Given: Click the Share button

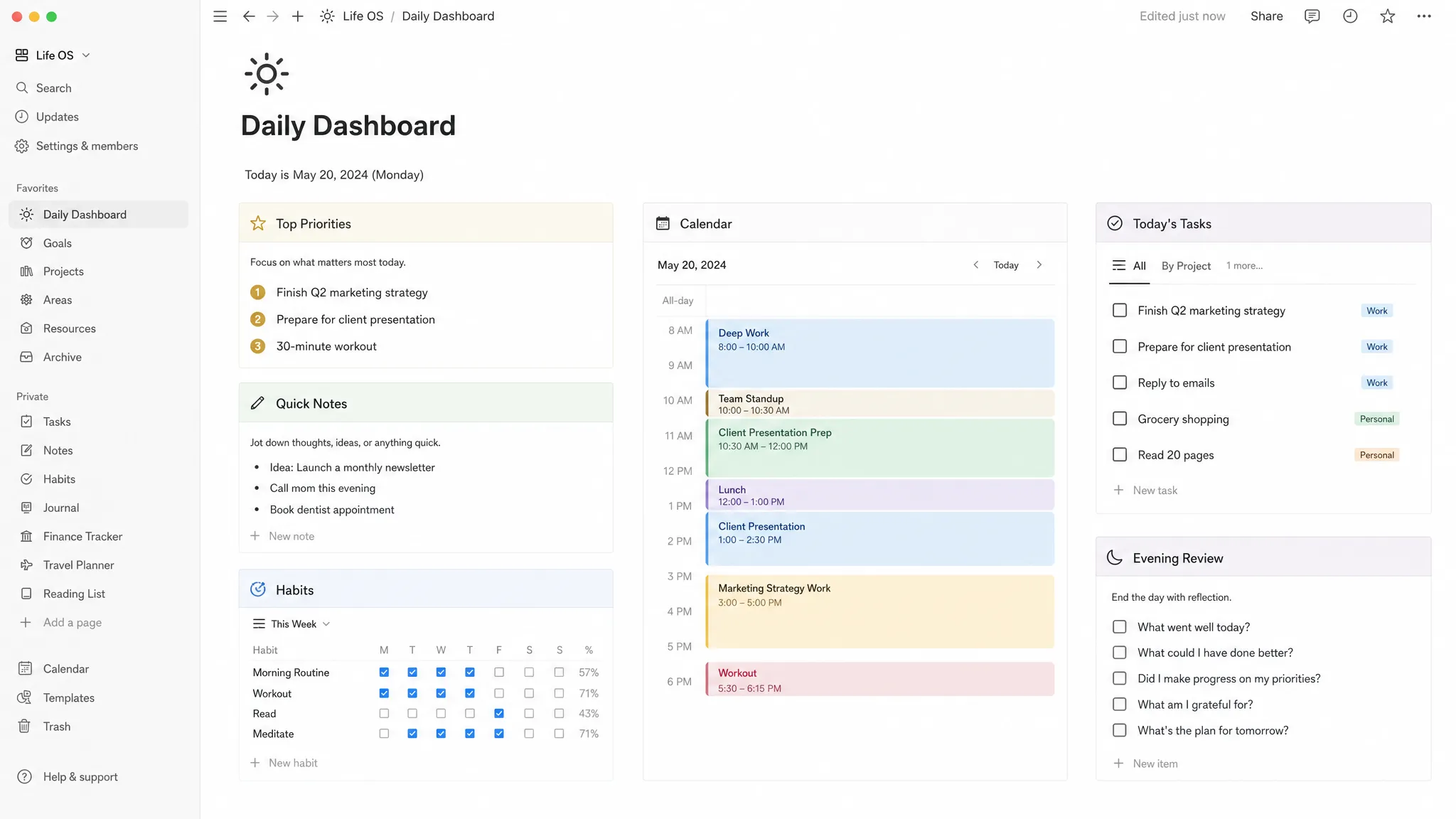Looking at the screenshot, I should click(x=1266, y=16).
